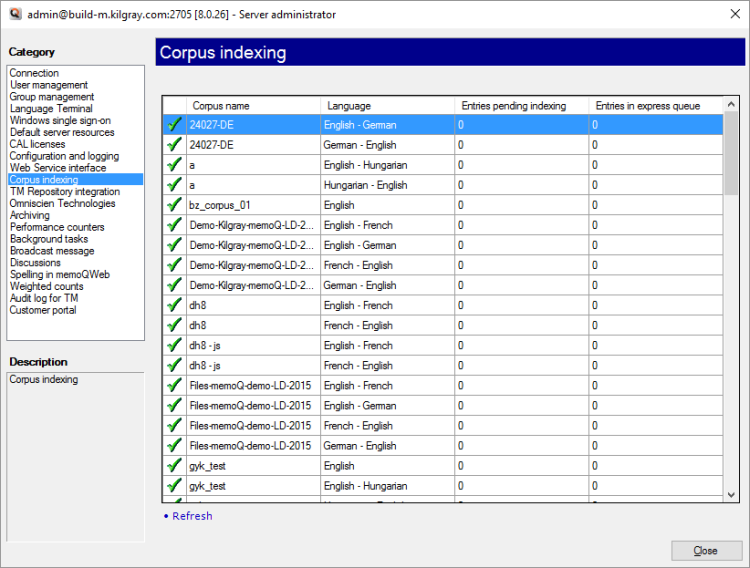Click scrollbar down arrow in corpus table
The width and height of the screenshot is (750, 568).
tap(732, 494)
